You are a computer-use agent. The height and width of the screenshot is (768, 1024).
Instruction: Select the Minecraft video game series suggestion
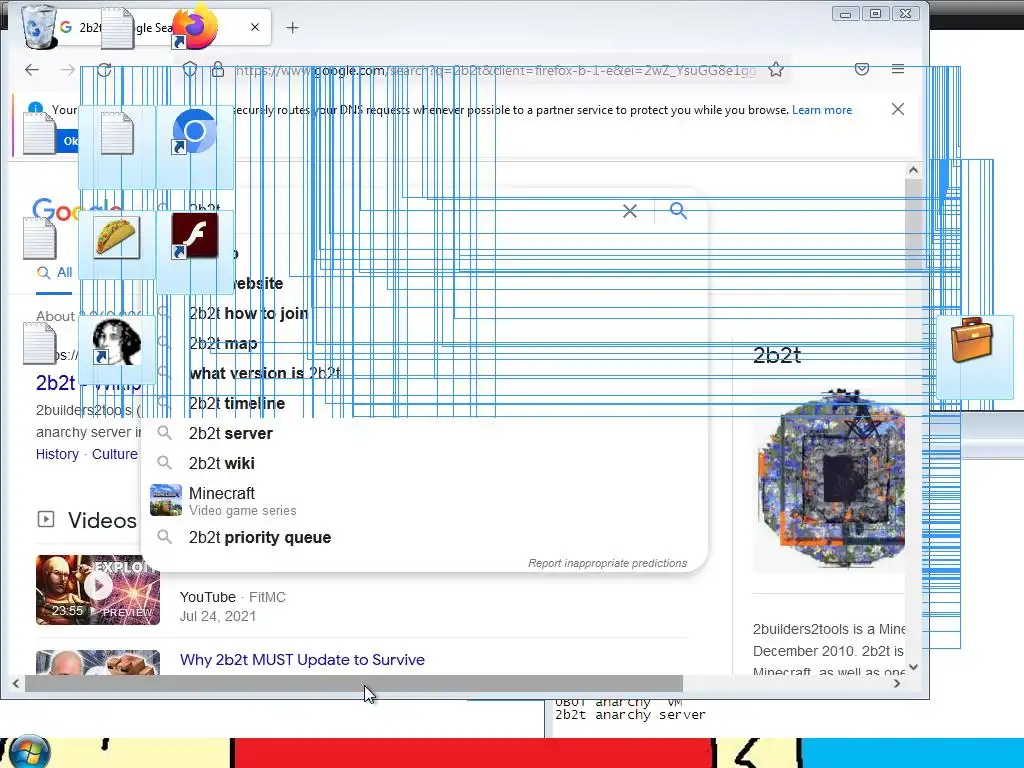424,501
